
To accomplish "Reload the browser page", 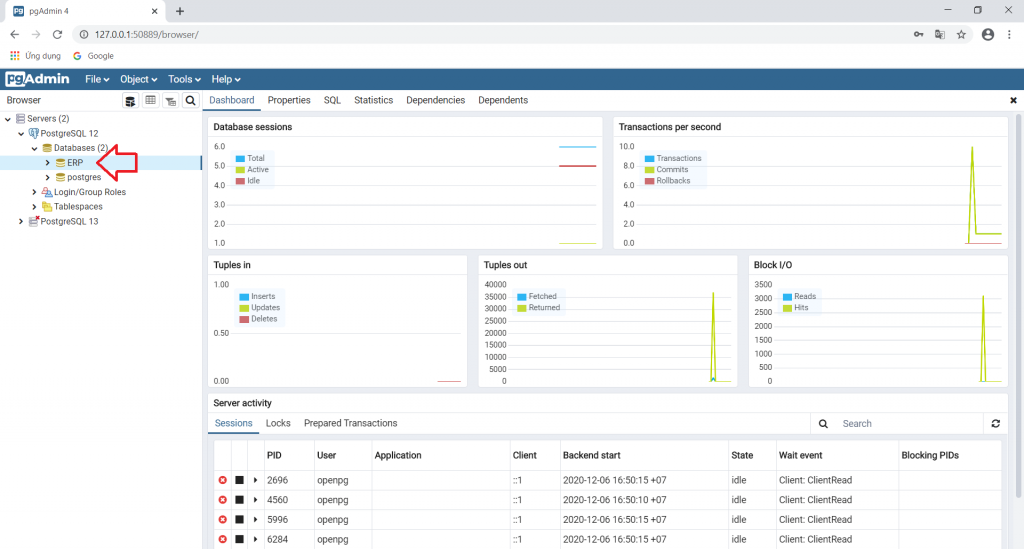I will click(57, 35).
